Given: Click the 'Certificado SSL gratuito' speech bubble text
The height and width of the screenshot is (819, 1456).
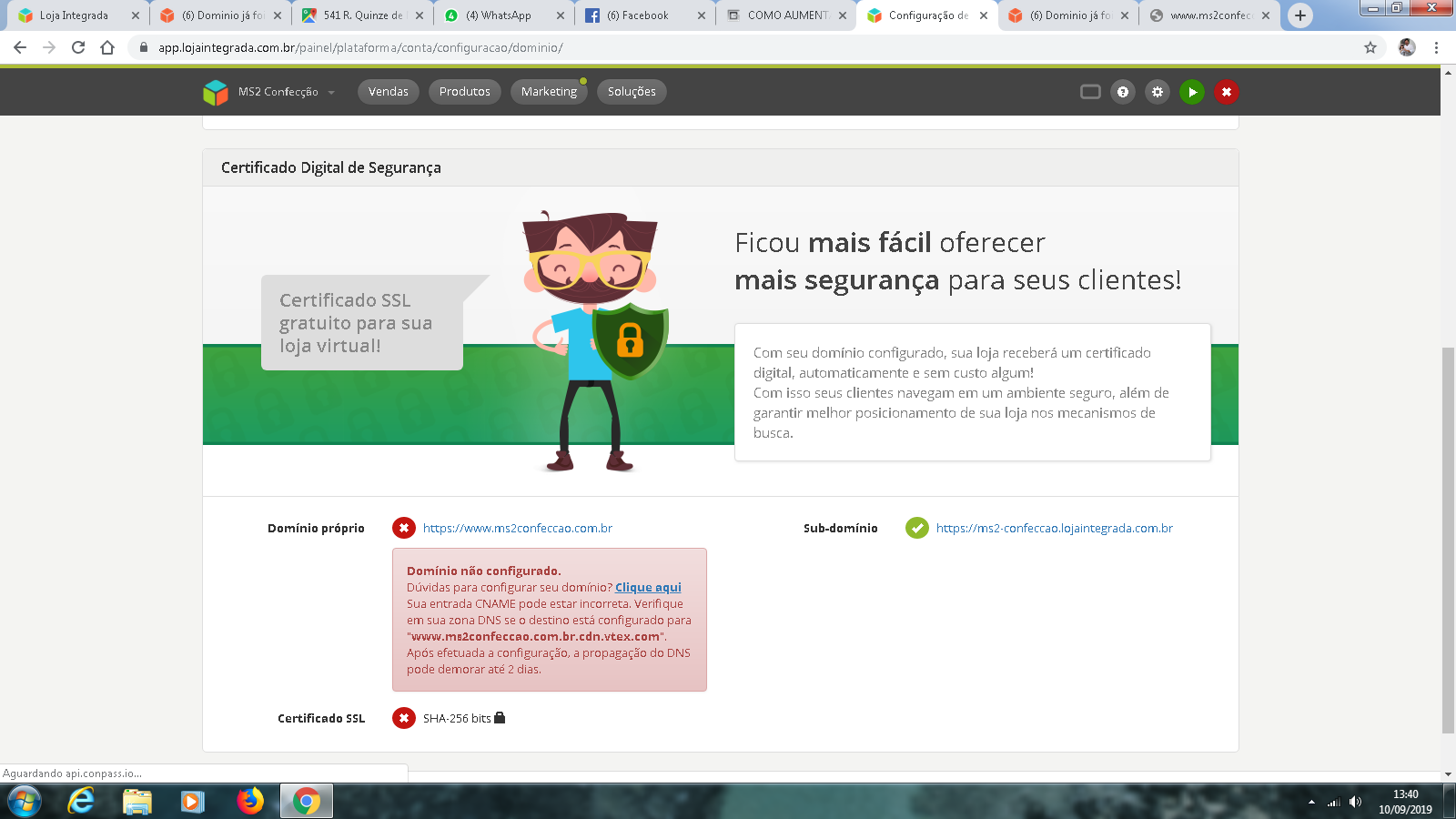Looking at the screenshot, I should coord(356,323).
